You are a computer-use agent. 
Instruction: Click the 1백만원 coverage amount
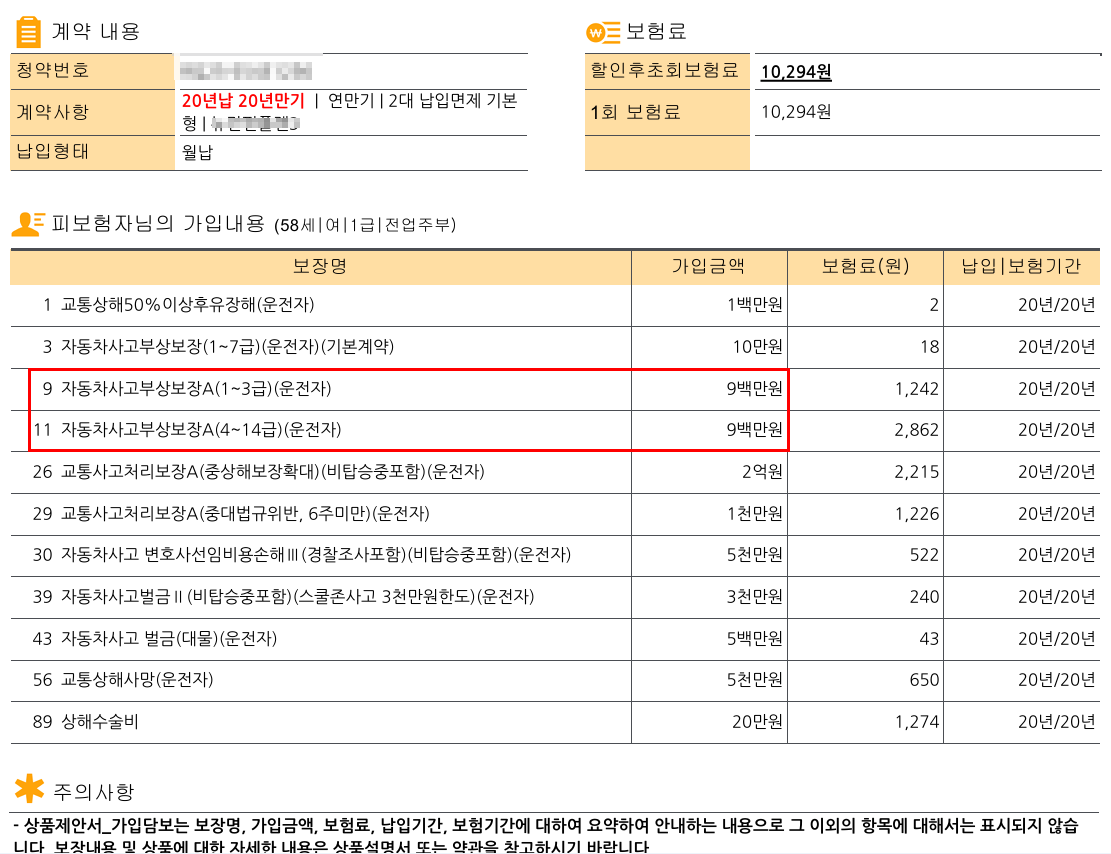[755, 305]
